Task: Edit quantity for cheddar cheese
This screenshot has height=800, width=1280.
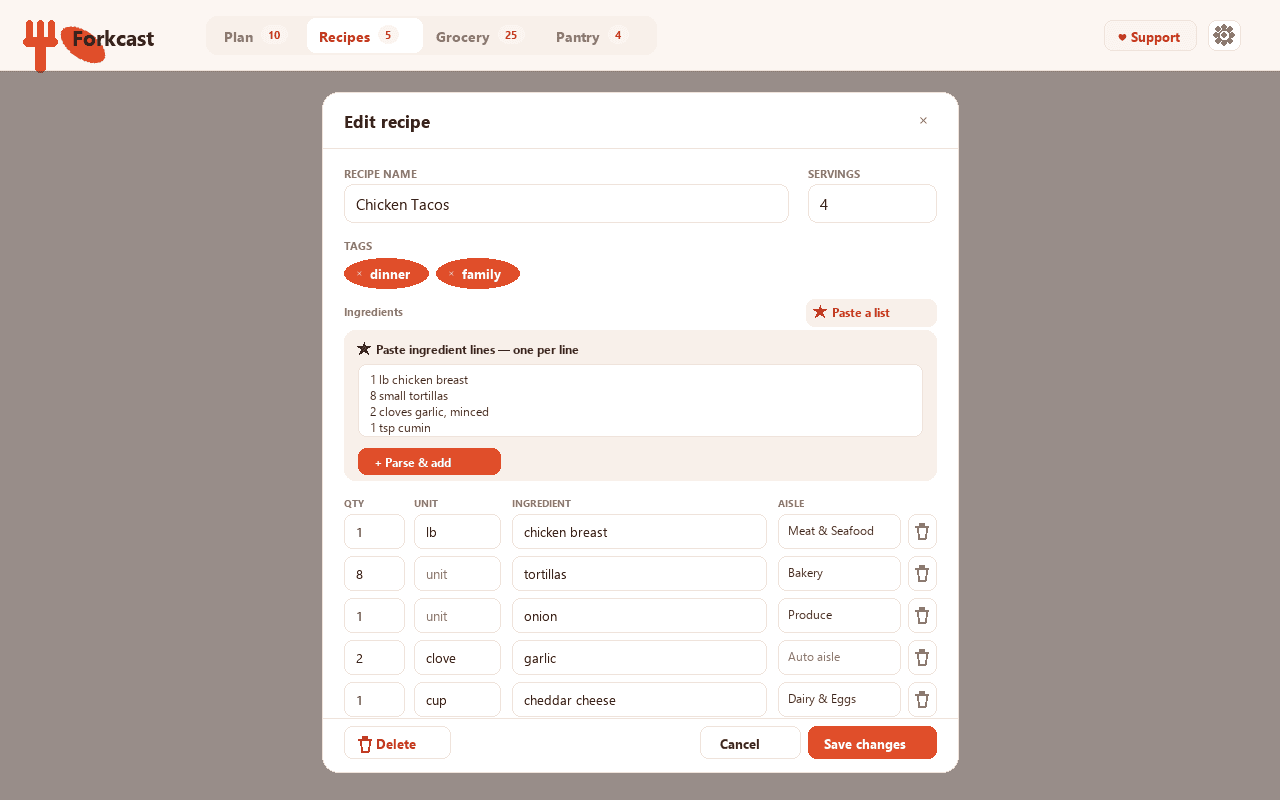Action: [x=374, y=699]
